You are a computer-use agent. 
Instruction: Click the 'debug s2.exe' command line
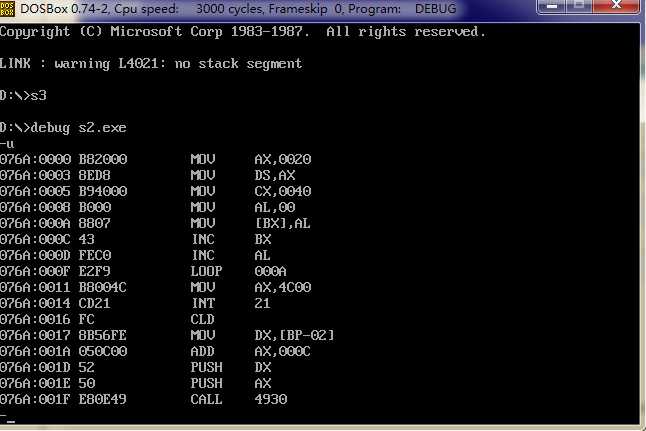[x=63, y=128]
